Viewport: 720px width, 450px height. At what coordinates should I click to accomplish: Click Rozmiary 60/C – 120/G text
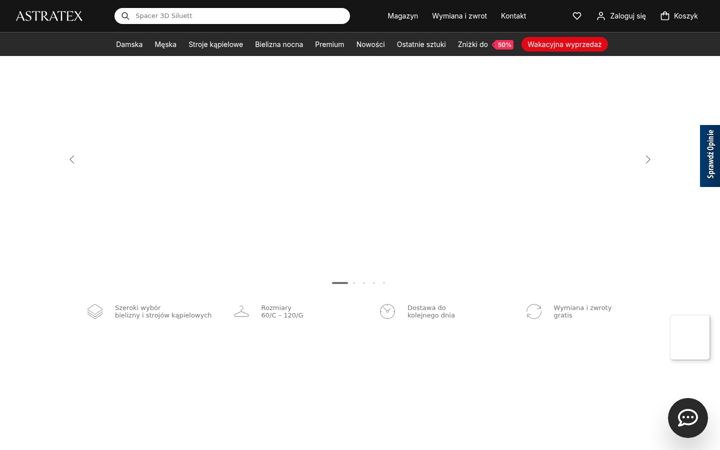[x=282, y=311]
